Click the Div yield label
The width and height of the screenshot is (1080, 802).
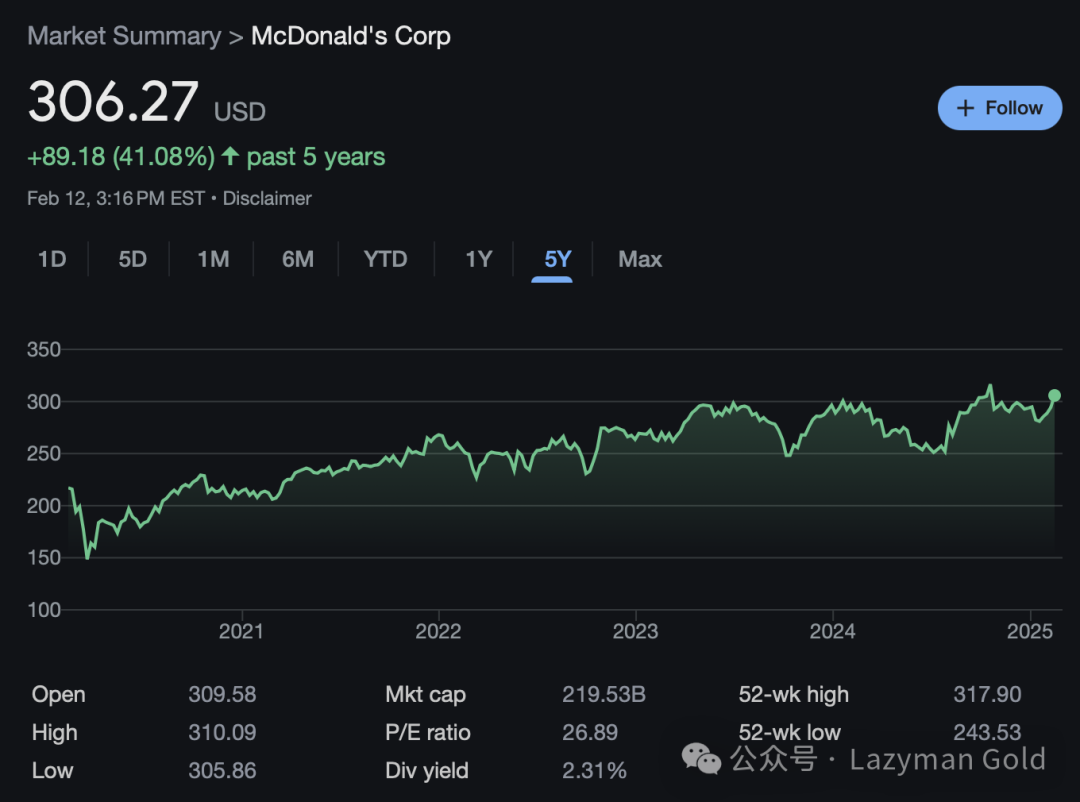pos(427,770)
